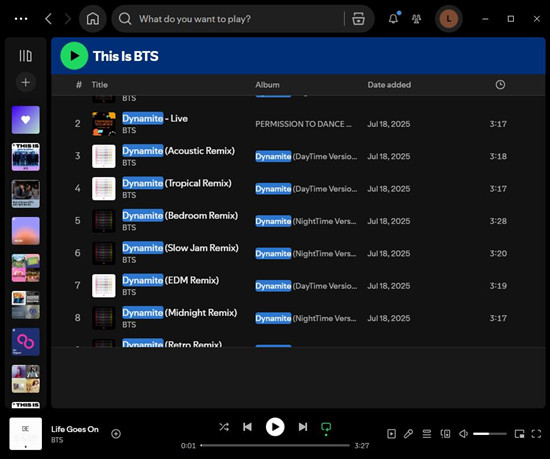
Task: Open BTS artist link under Dynamite - Live
Action: click(x=129, y=131)
